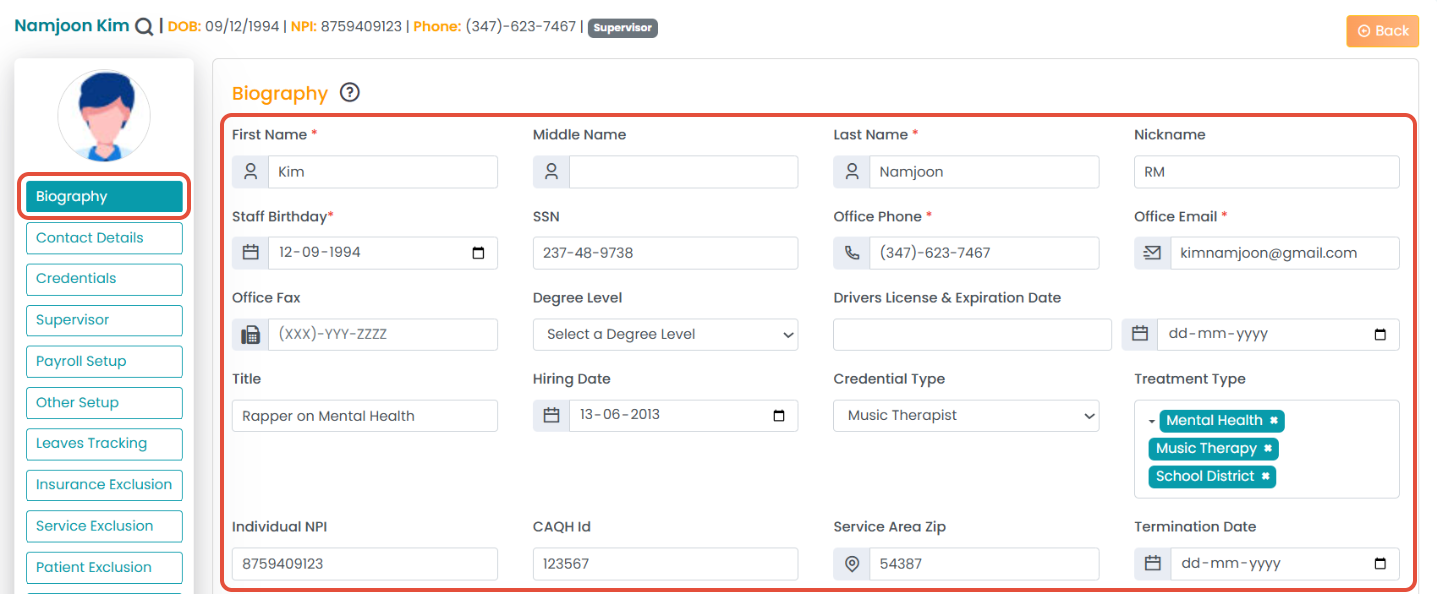1437x594 pixels.
Task: Open the Biography help question-mark icon
Action: (x=349, y=93)
